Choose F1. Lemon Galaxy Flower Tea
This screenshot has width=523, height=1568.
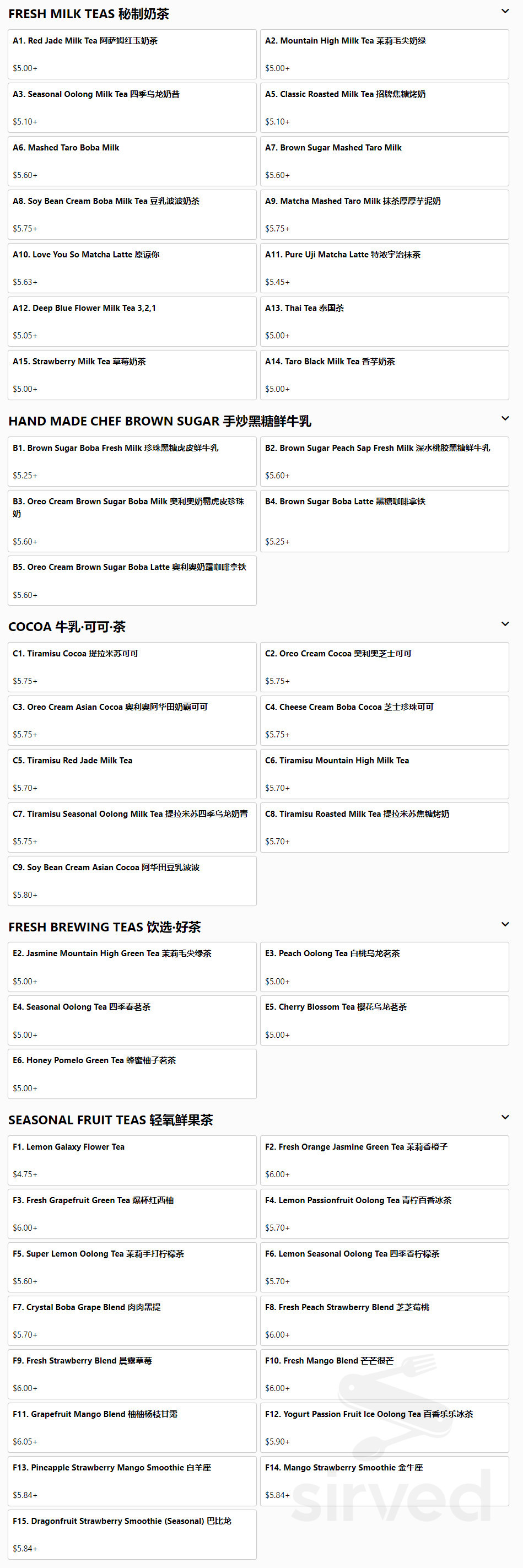[132, 1160]
